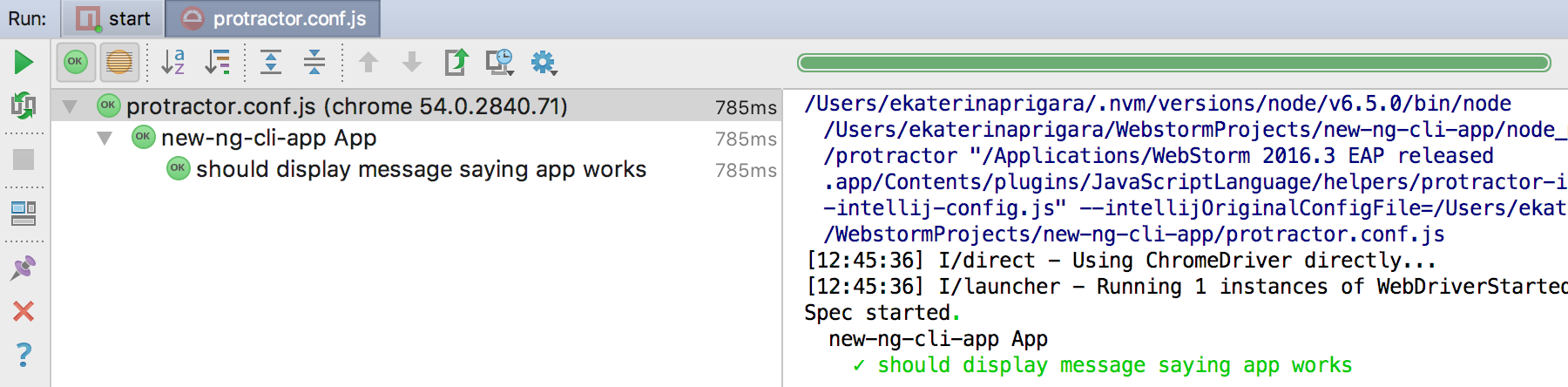Click the green test progress bar
Screen dimensions: 1568x387
1173,63
